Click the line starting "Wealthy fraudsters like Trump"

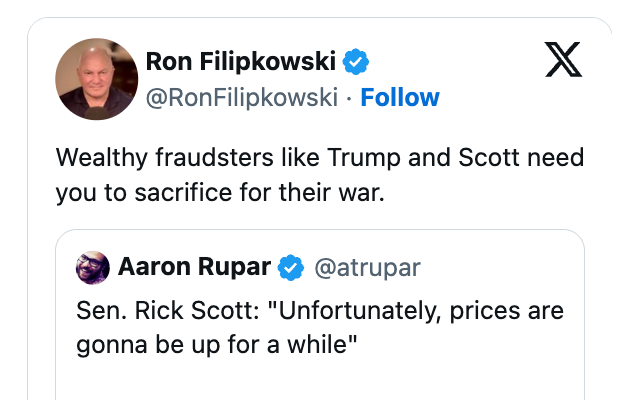[x=320, y=158]
